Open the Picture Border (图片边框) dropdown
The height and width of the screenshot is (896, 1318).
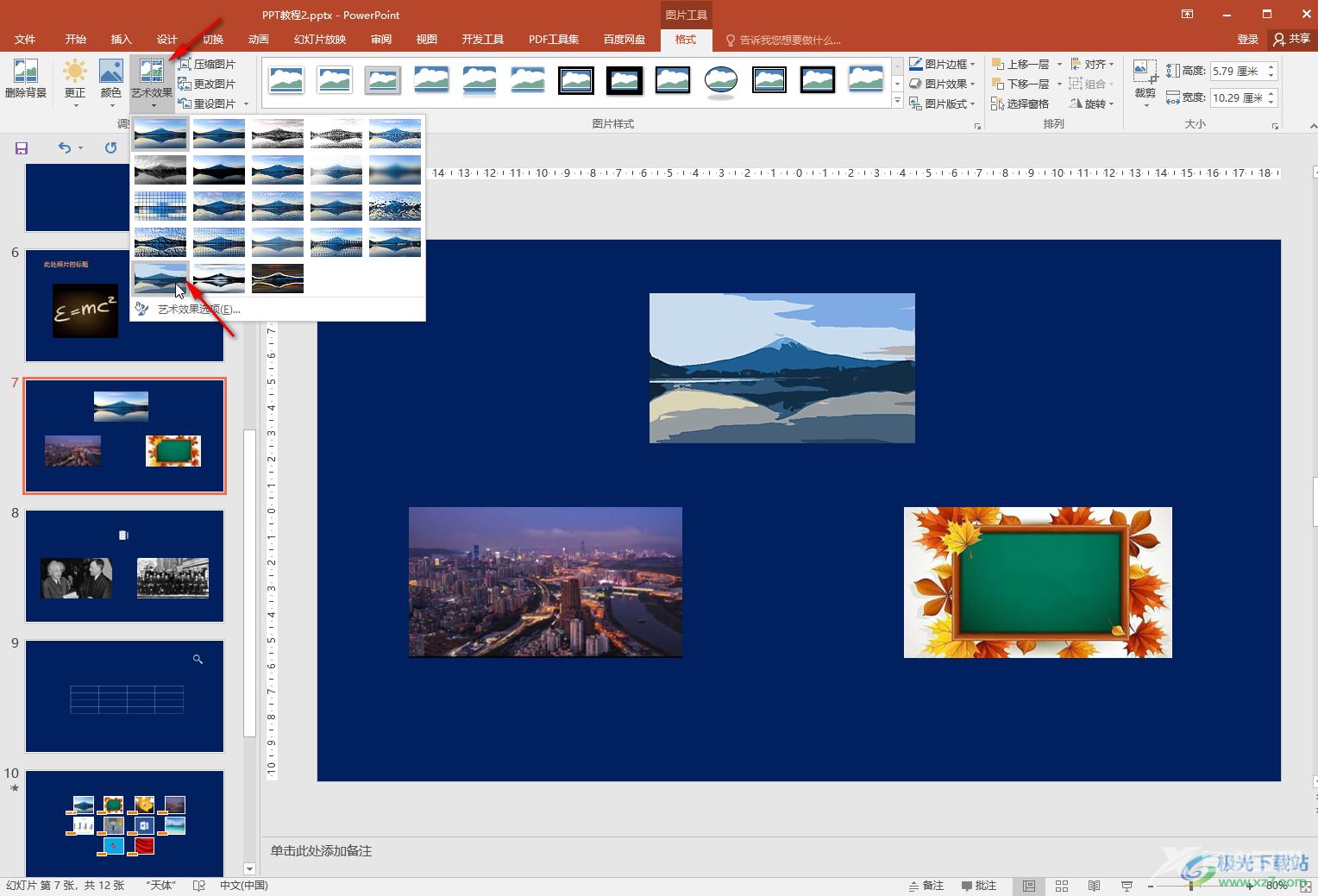point(942,64)
